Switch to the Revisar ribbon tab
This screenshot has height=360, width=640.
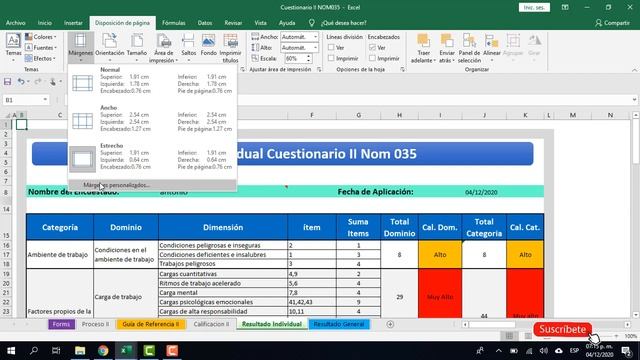pos(233,23)
